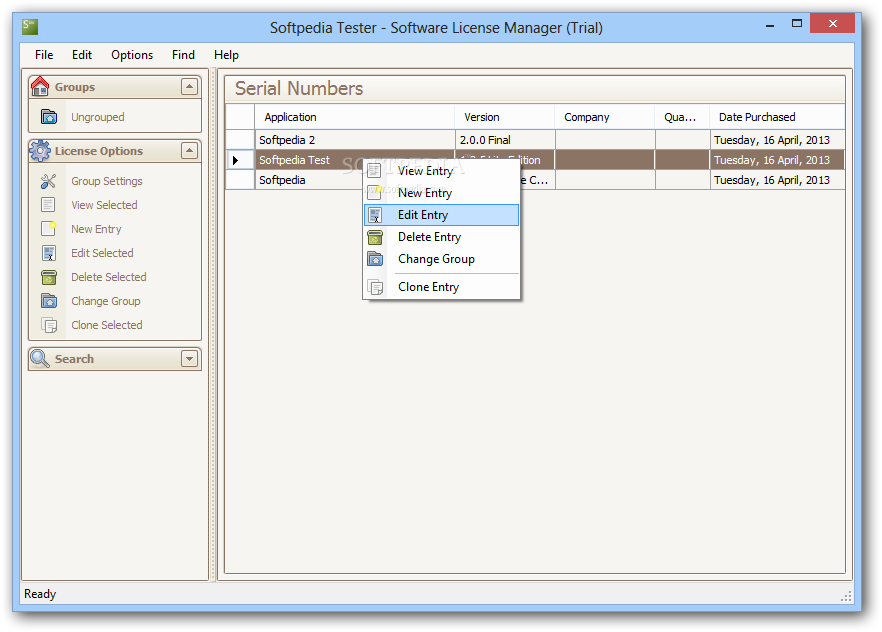Click Clone Selected in sidebar

tap(107, 325)
